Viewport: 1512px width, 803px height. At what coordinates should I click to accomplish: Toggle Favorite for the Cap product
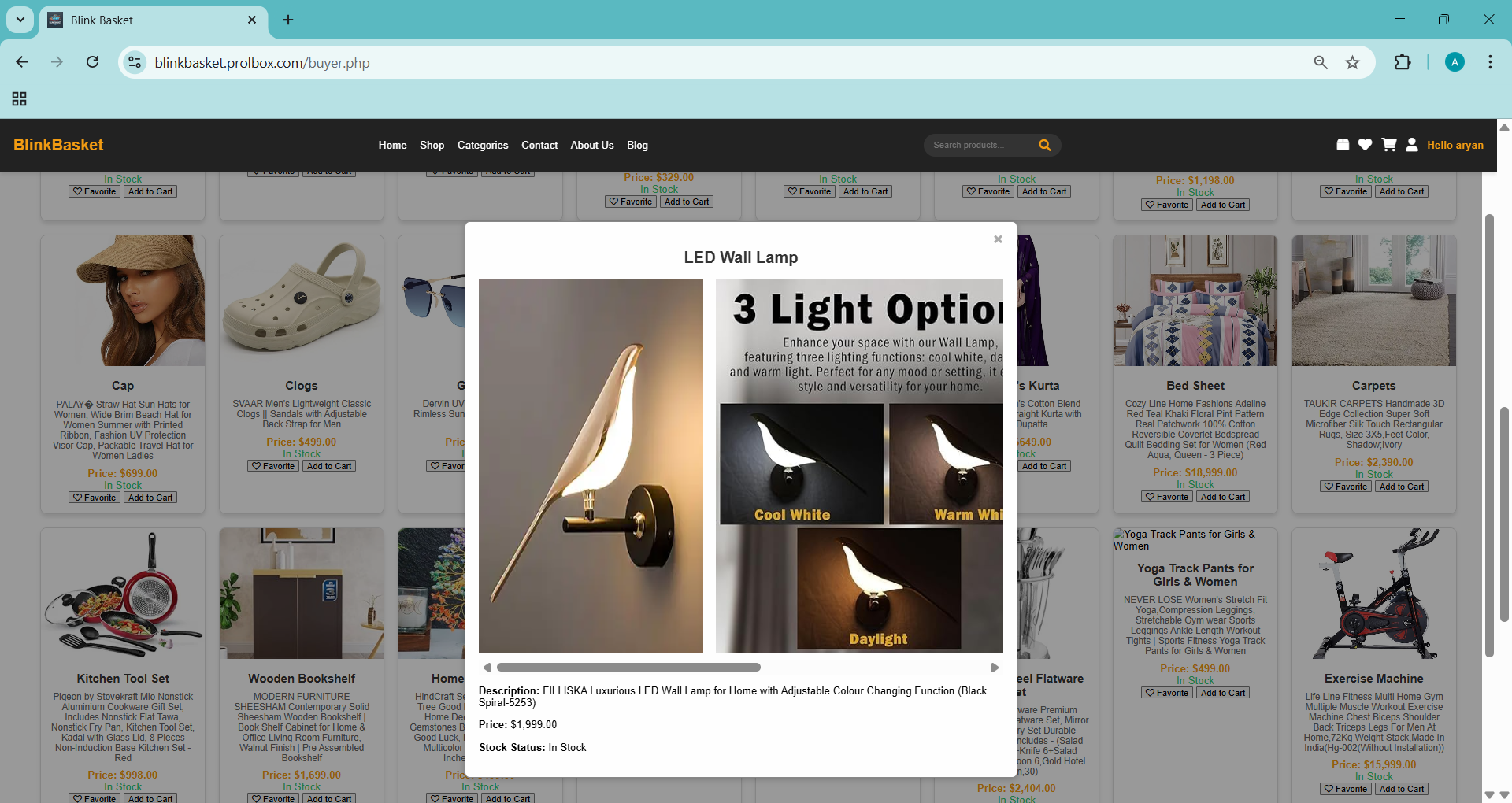click(x=94, y=498)
